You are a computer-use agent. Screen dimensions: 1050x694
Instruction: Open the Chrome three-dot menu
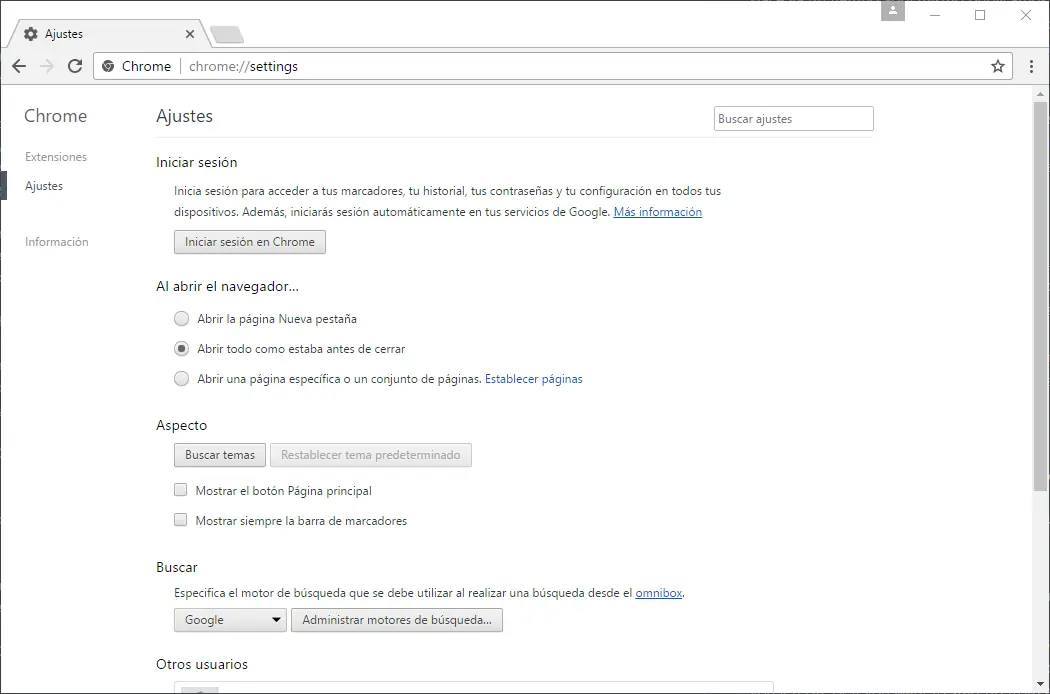tap(1031, 66)
